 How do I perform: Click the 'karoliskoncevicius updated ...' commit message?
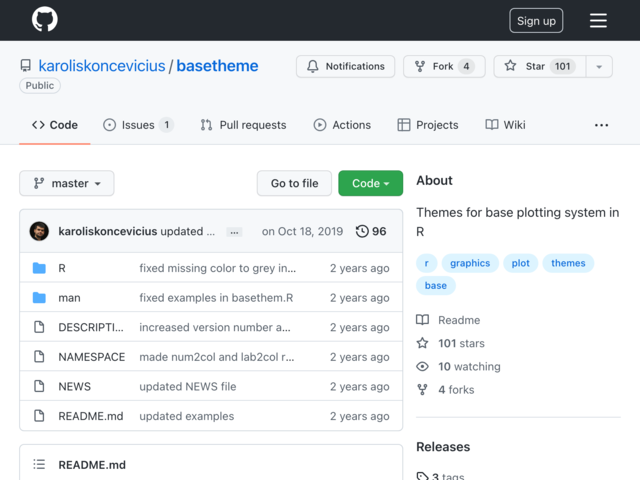pos(136,231)
